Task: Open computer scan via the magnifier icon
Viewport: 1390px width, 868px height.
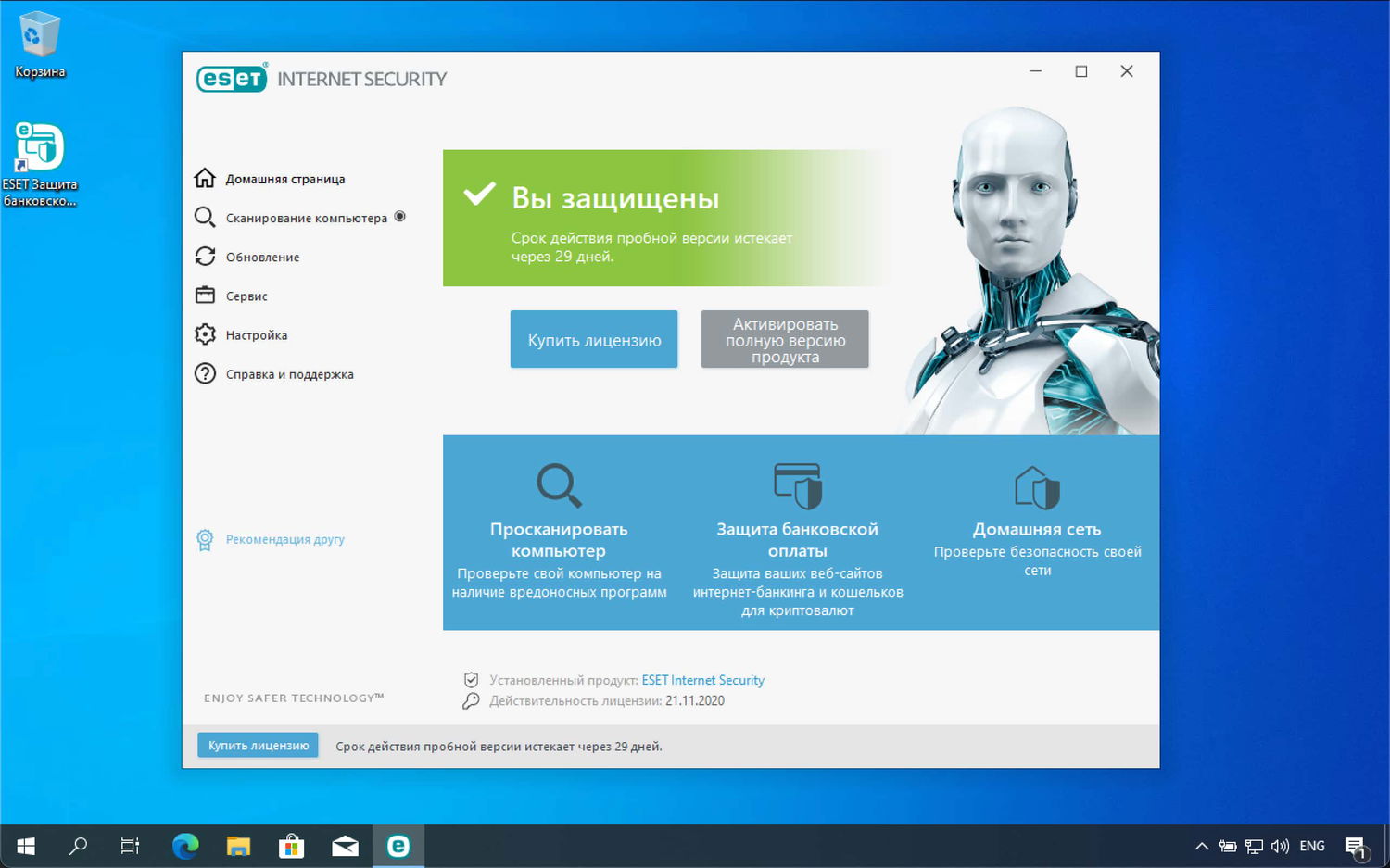Action: [x=205, y=217]
